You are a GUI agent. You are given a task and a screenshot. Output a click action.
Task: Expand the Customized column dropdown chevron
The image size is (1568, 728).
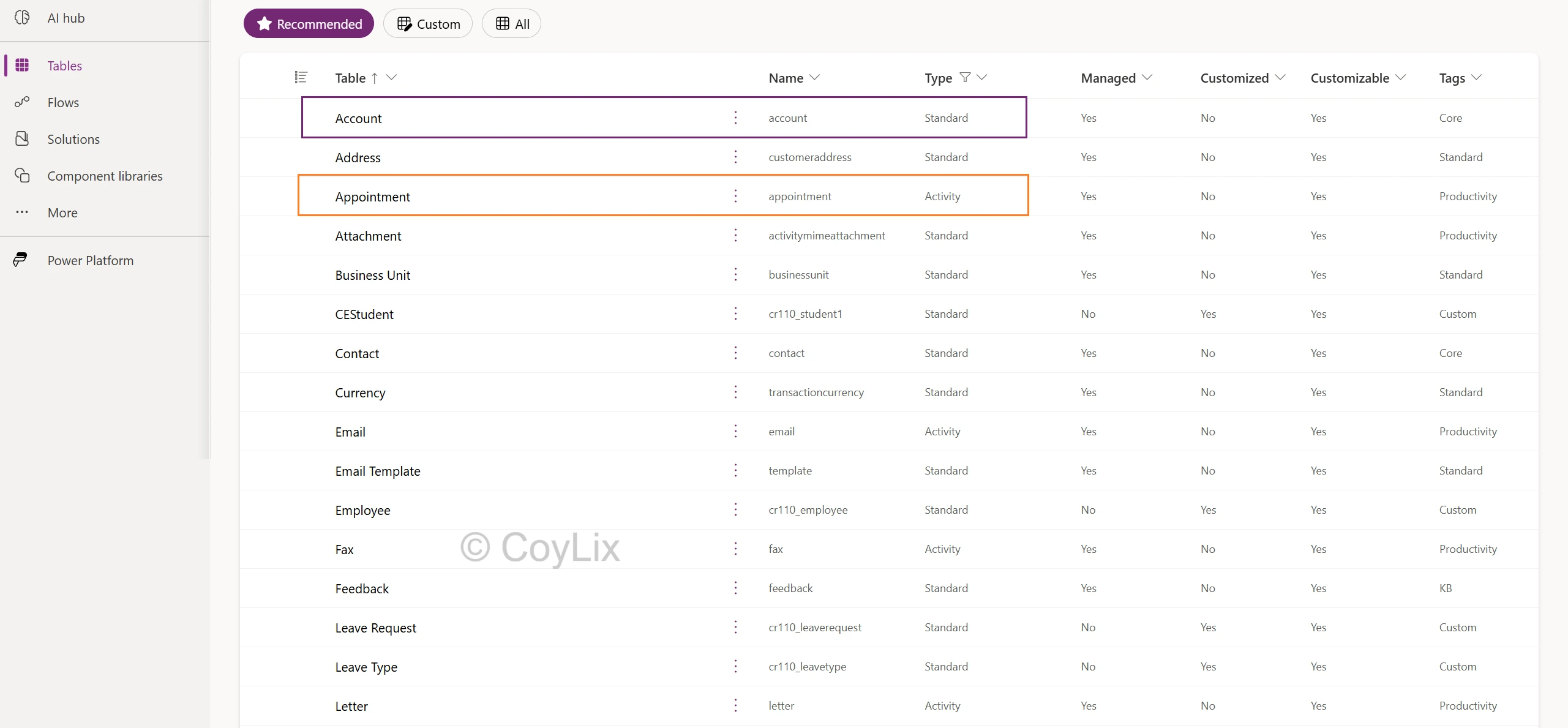[1280, 77]
